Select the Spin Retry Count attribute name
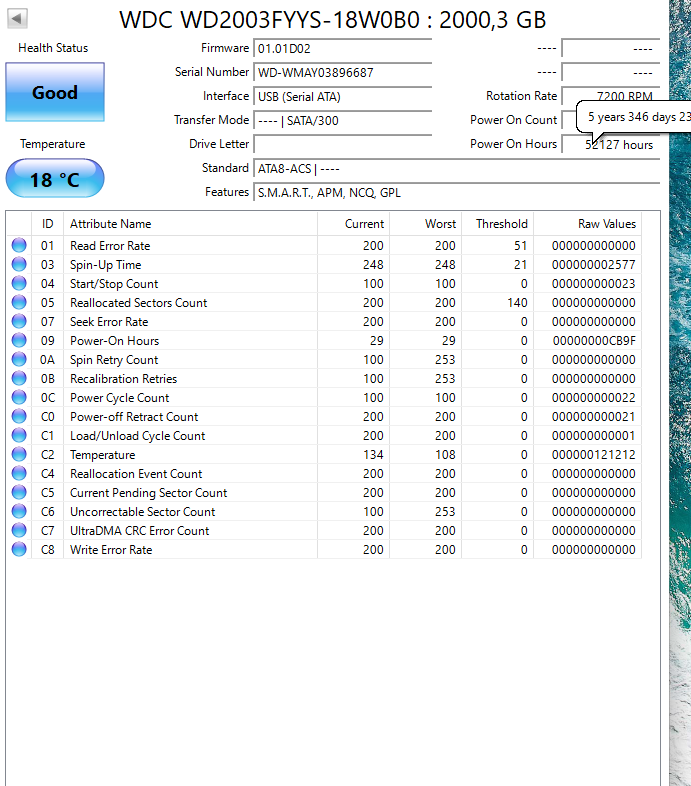 114,360
